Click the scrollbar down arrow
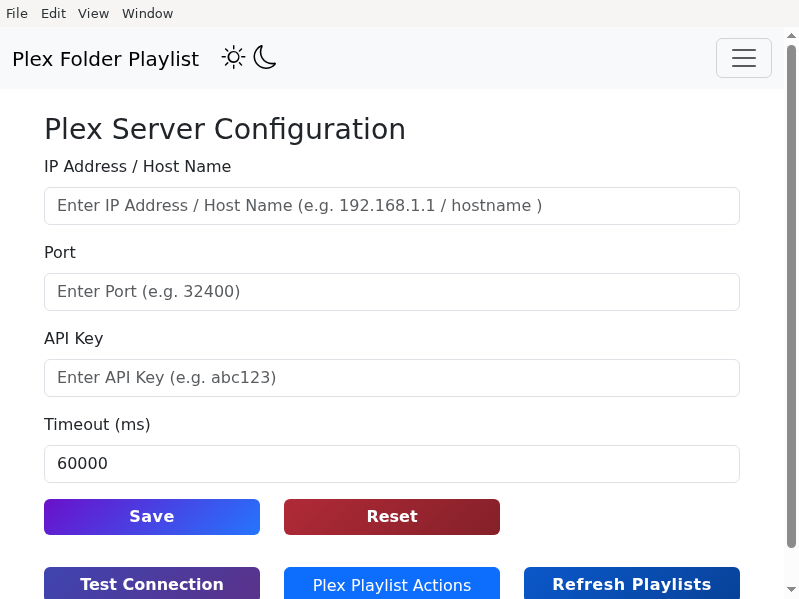 click(x=791, y=590)
